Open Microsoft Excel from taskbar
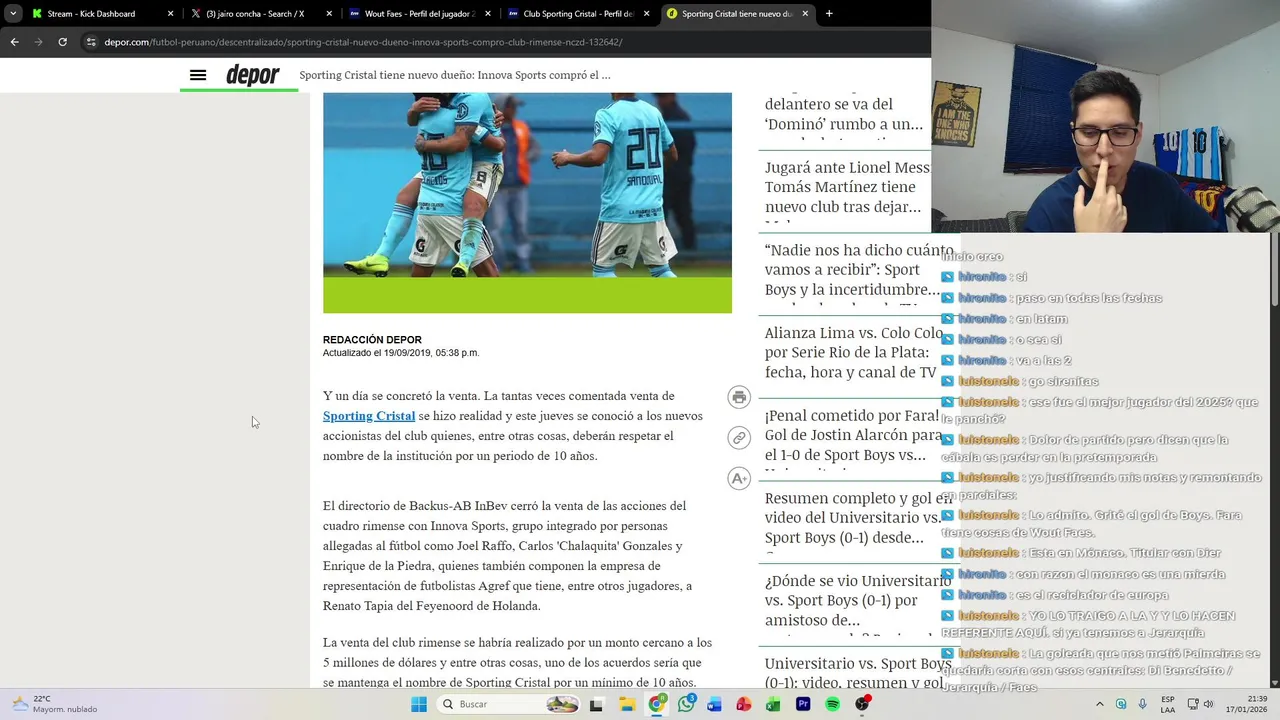Image resolution: width=1280 pixels, height=720 pixels. [x=773, y=704]
